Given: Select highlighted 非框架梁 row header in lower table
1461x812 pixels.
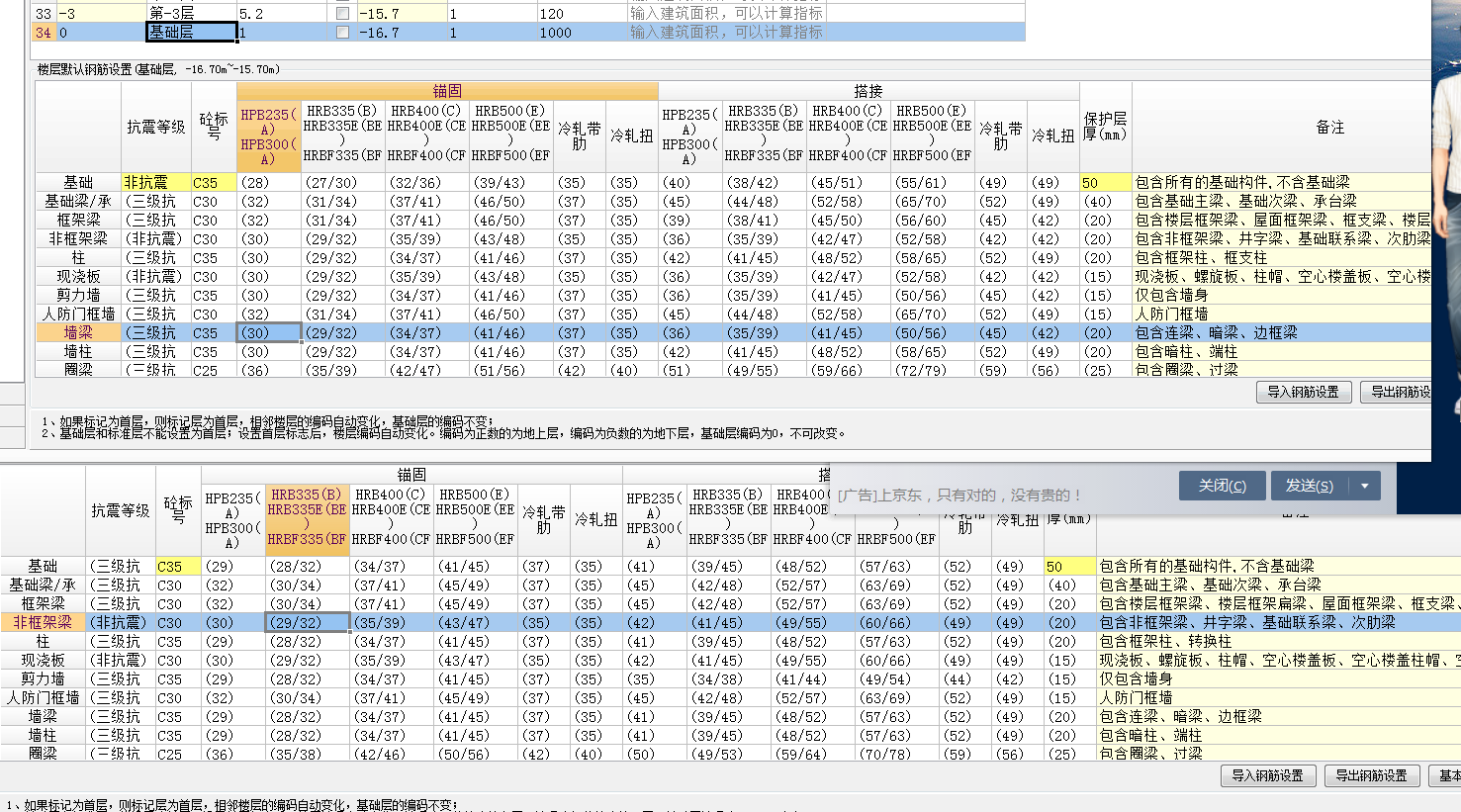Looking at the screenshot, I should (x=43, y=623).
